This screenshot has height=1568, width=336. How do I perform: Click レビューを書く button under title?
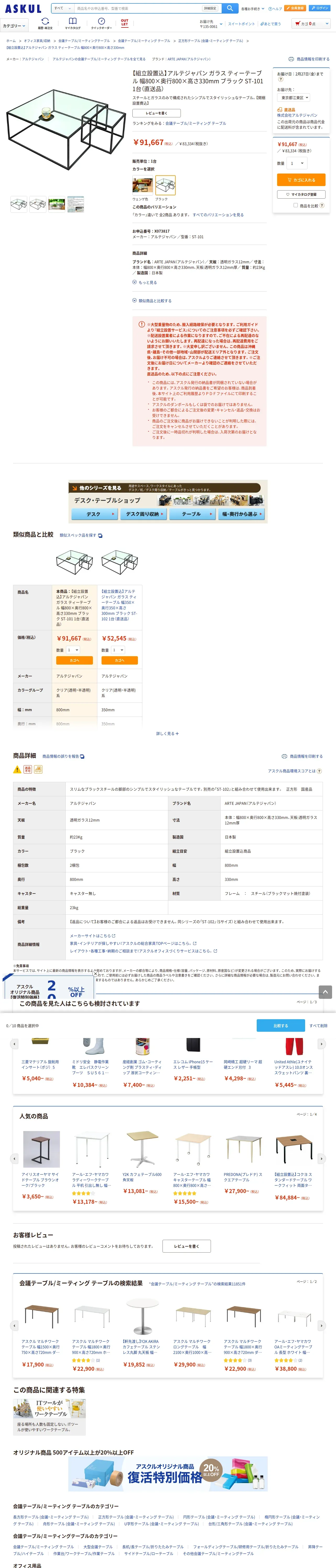156,113
